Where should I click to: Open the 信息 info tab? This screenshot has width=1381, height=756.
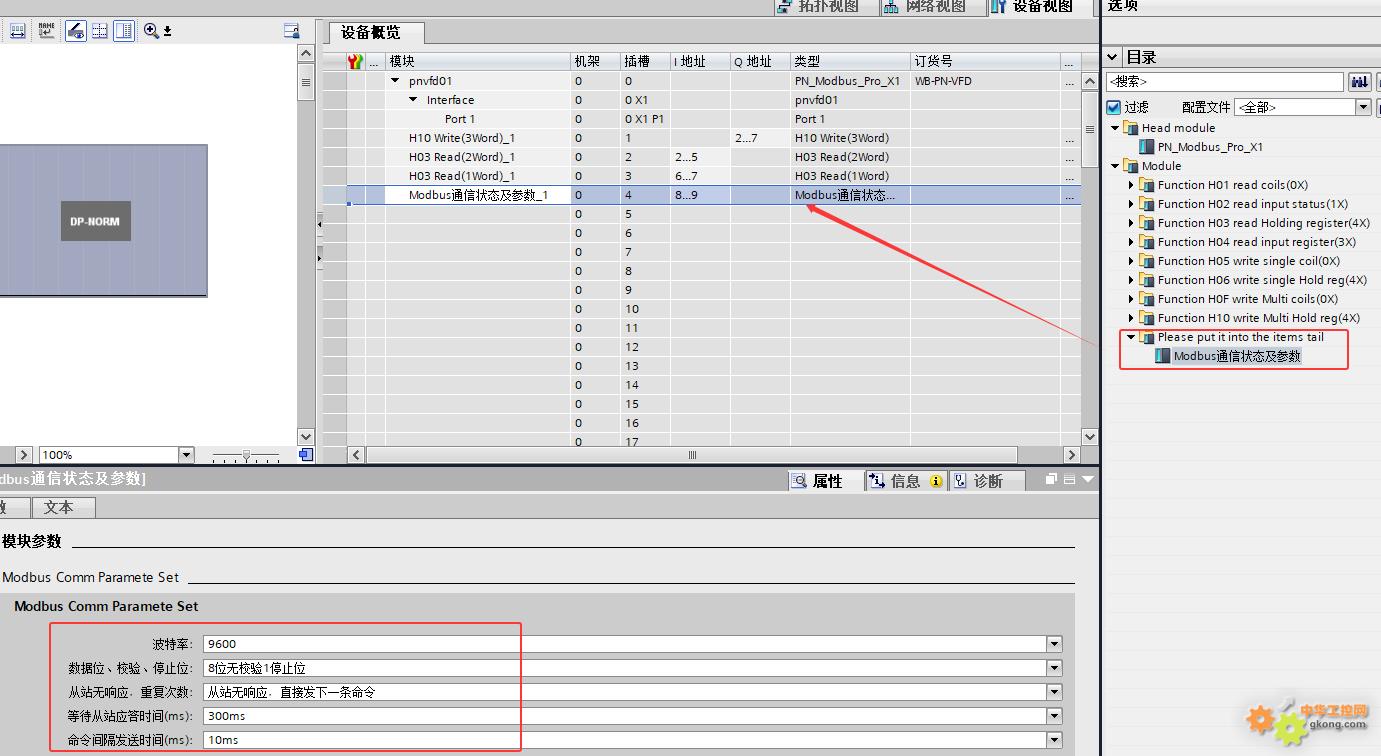coord(904,481)
